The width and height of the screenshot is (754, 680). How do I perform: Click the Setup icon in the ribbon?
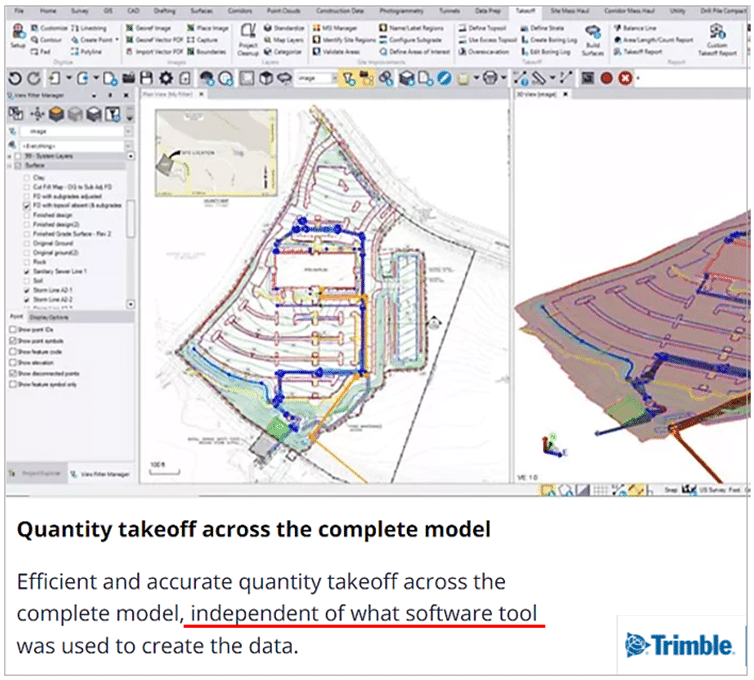18,37
